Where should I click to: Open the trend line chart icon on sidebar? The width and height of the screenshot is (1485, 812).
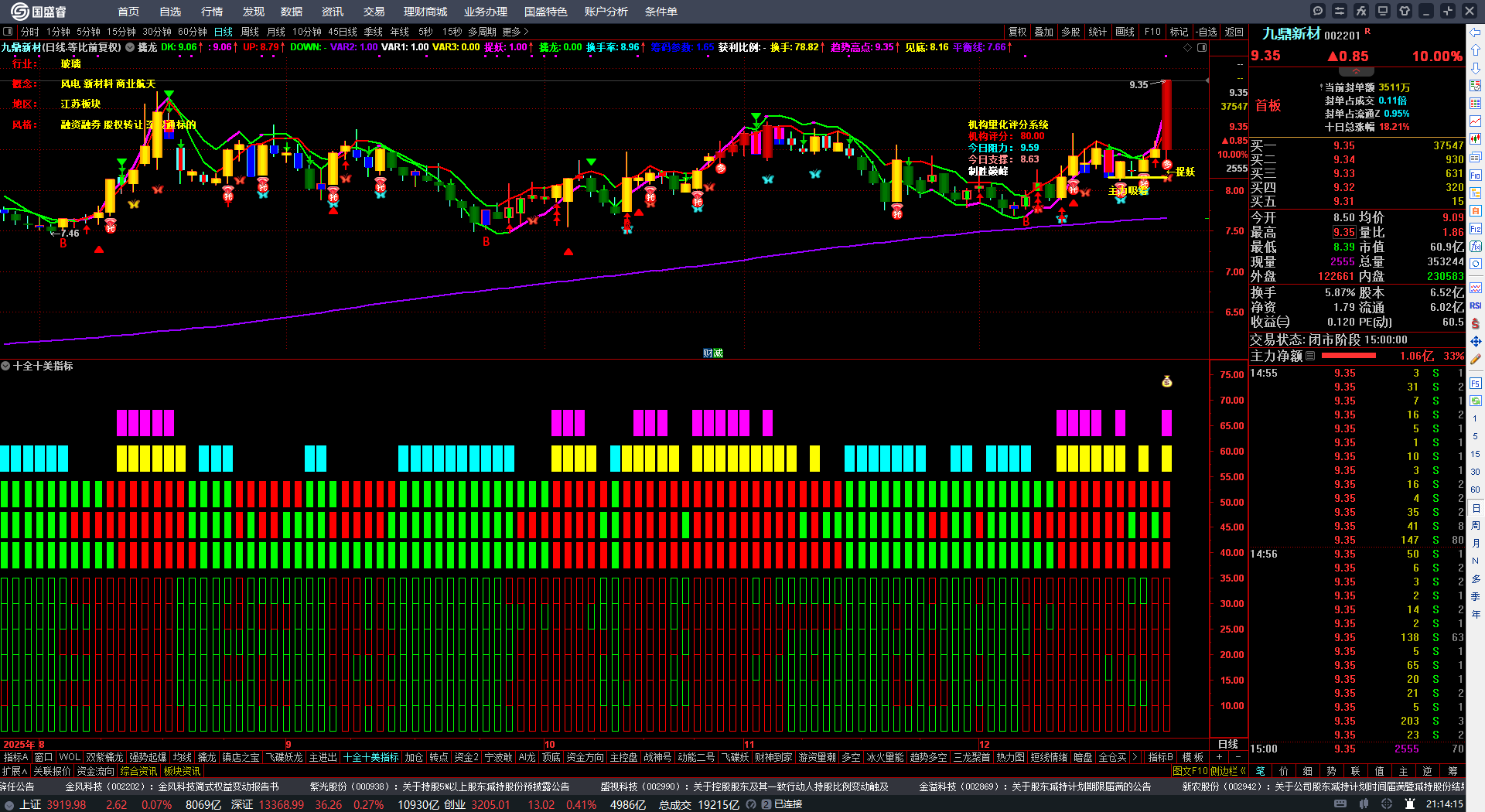point(1476,121)
